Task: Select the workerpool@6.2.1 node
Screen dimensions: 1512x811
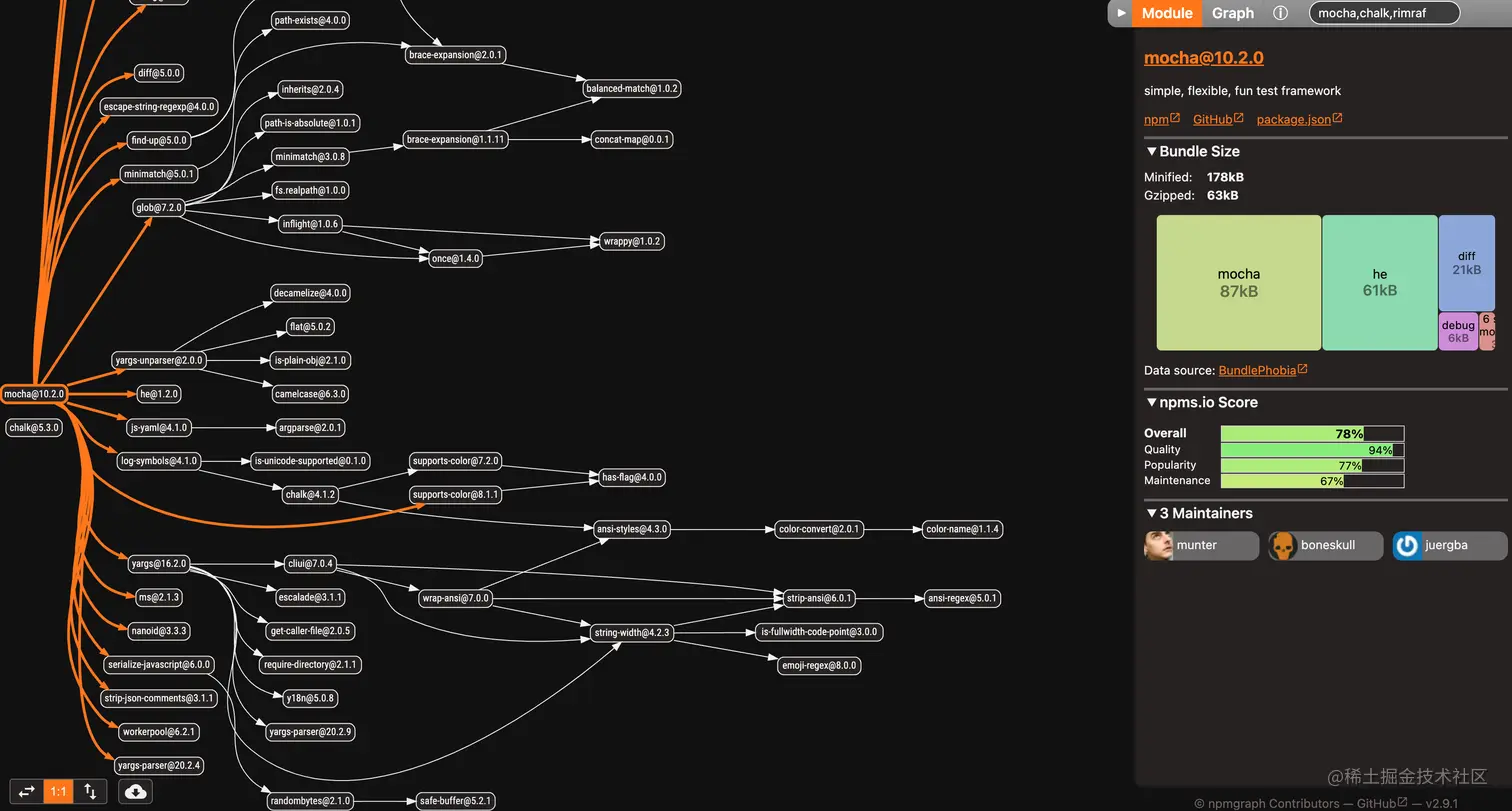Action: point(159,732)
